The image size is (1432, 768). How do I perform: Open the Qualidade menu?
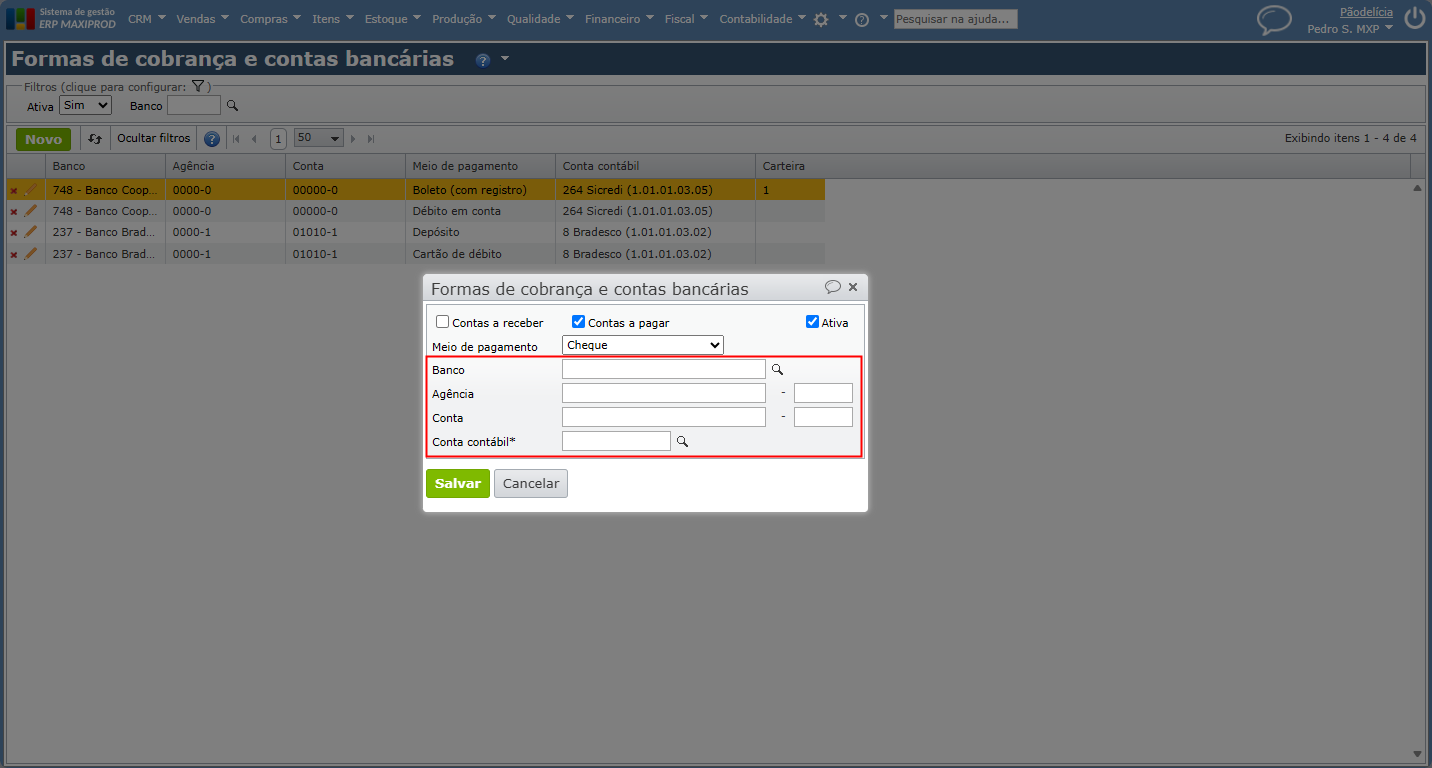(x=540, y=19)
